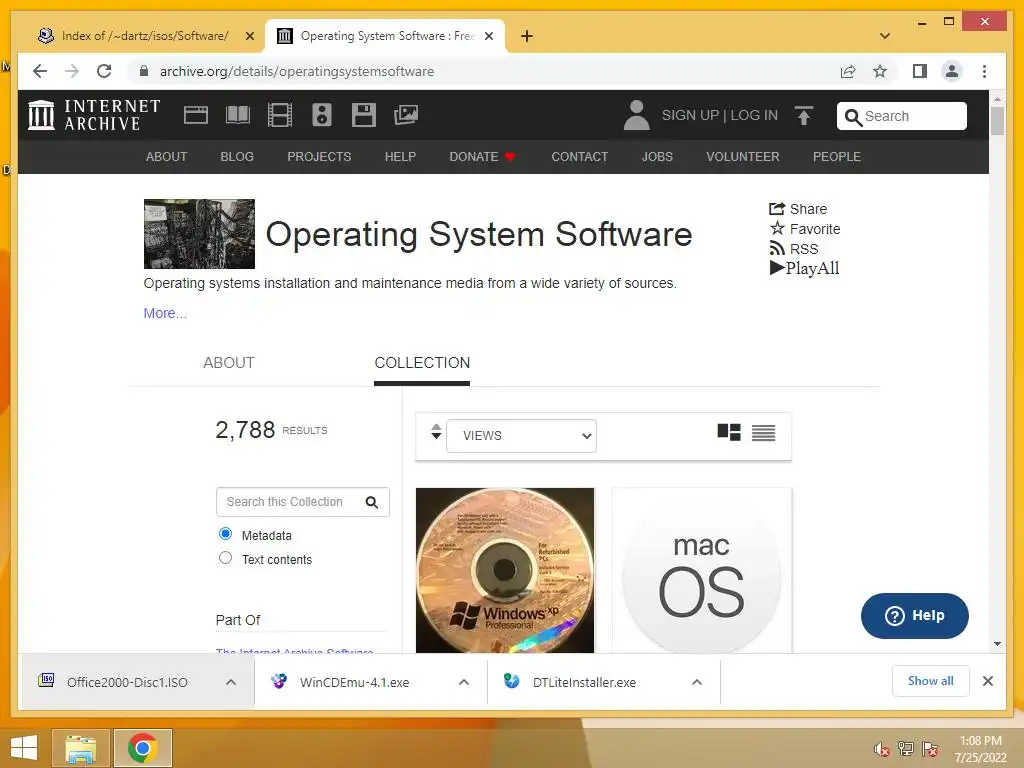This screenshot has width=1024, height=768.
Task: Open the VIEWS sort dropdown
Action: click(x=521, y=436)
